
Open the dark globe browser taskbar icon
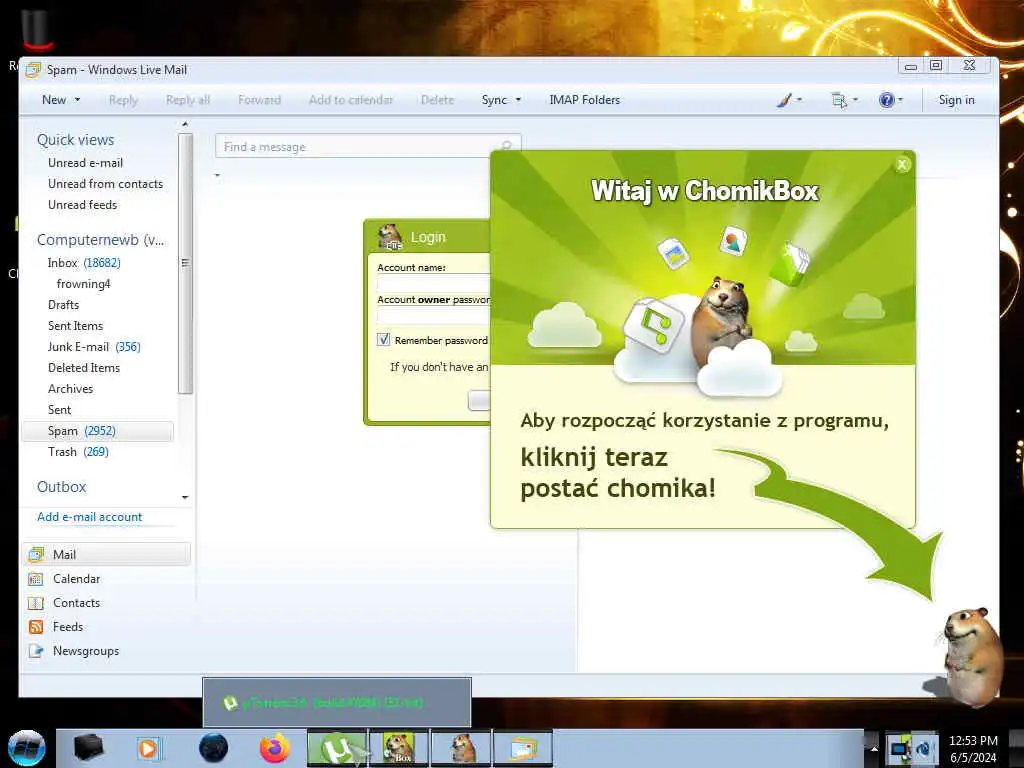(214, 748)
